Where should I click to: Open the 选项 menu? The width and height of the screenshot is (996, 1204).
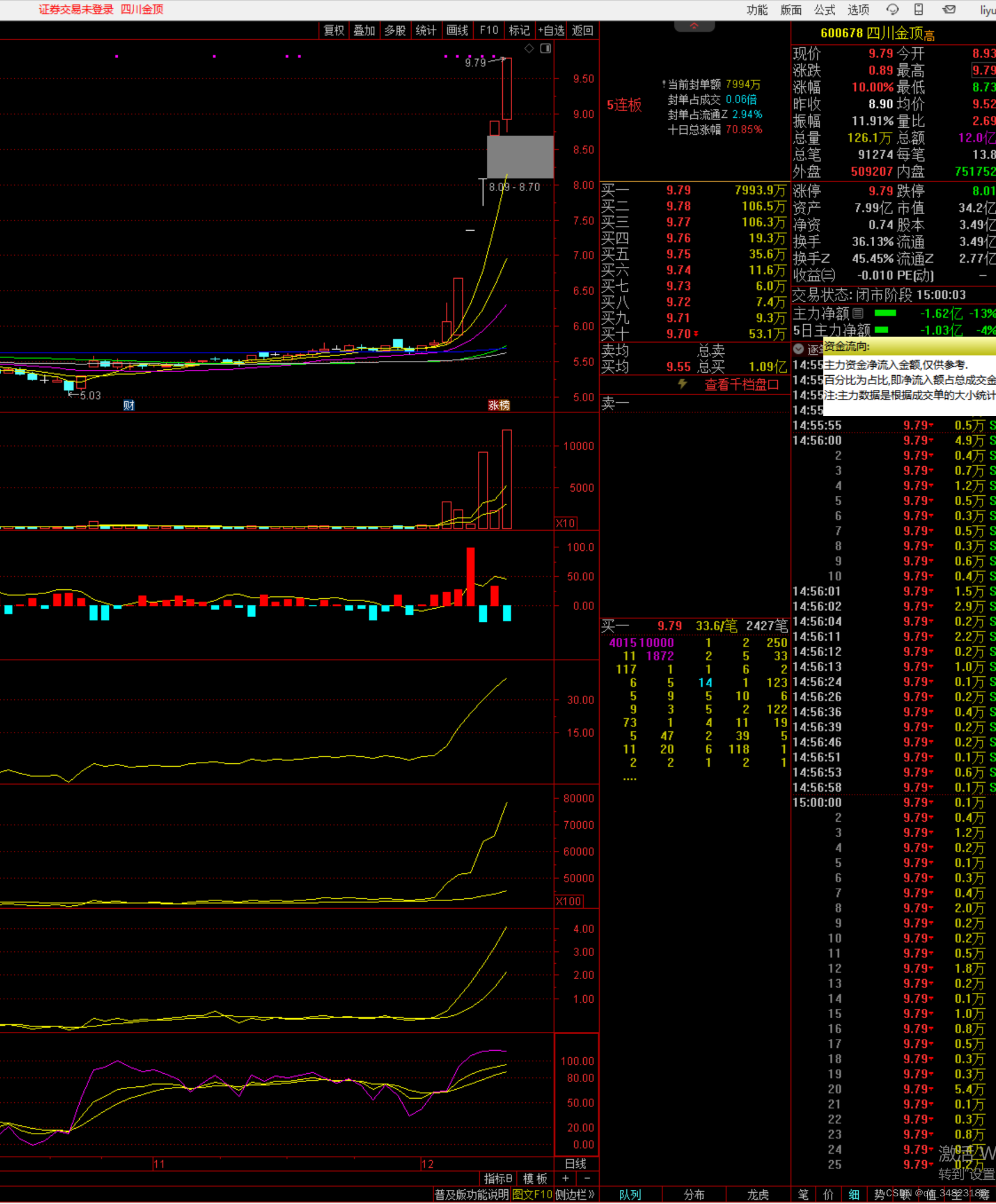pos(858,9)
